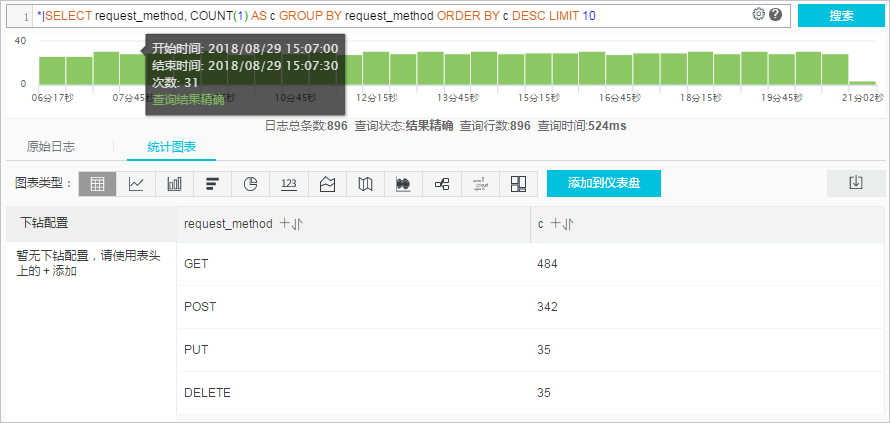The image size is (890, 423).
Task: Select the treemap chart type
Action: click(x=519, y=184)
